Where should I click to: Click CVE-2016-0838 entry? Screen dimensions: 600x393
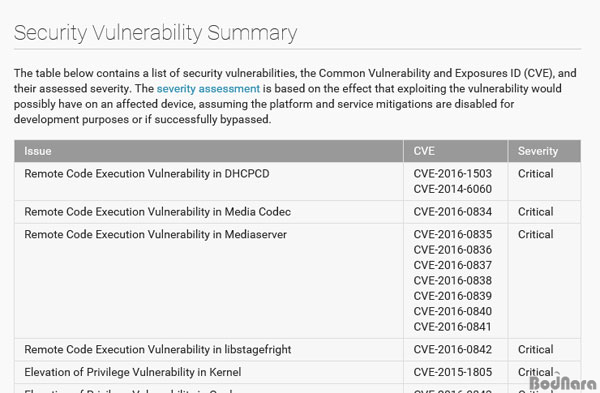(452, 280)
